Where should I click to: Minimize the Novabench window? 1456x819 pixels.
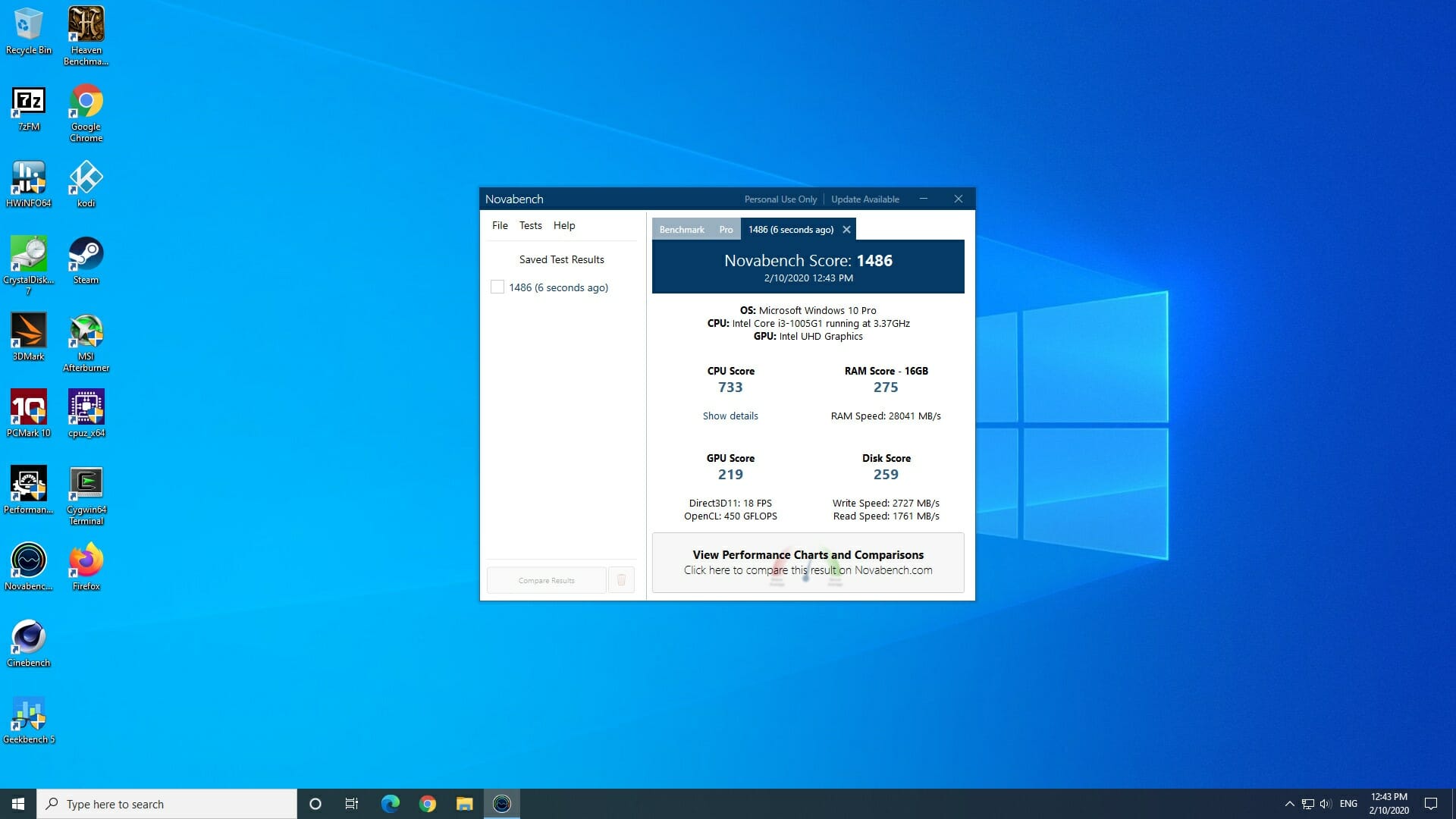click(924, 199)
